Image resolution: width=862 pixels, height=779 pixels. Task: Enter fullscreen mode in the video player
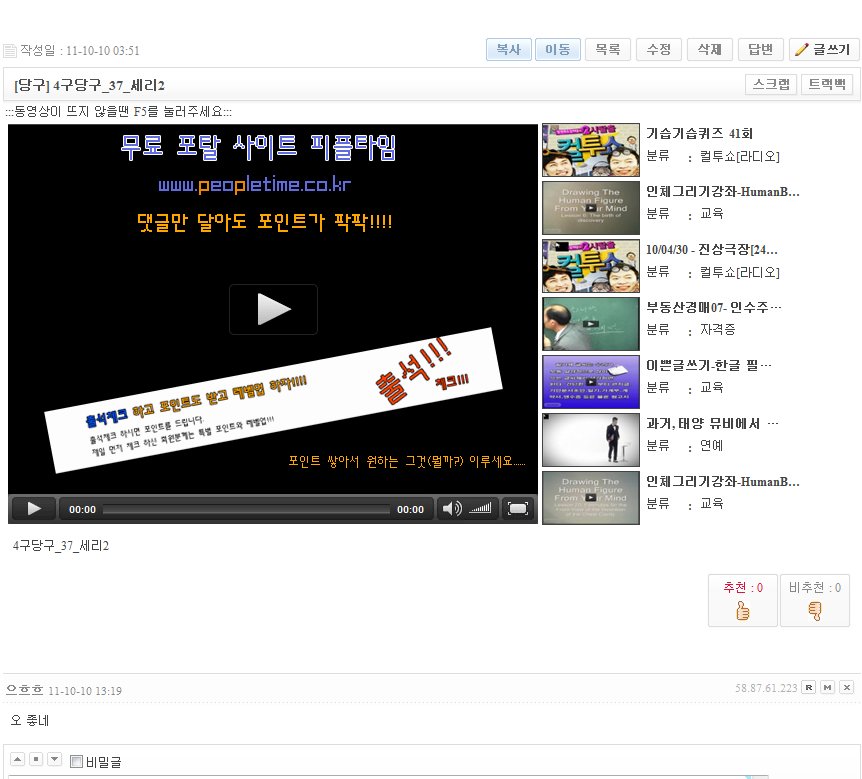tap(517, 509)
